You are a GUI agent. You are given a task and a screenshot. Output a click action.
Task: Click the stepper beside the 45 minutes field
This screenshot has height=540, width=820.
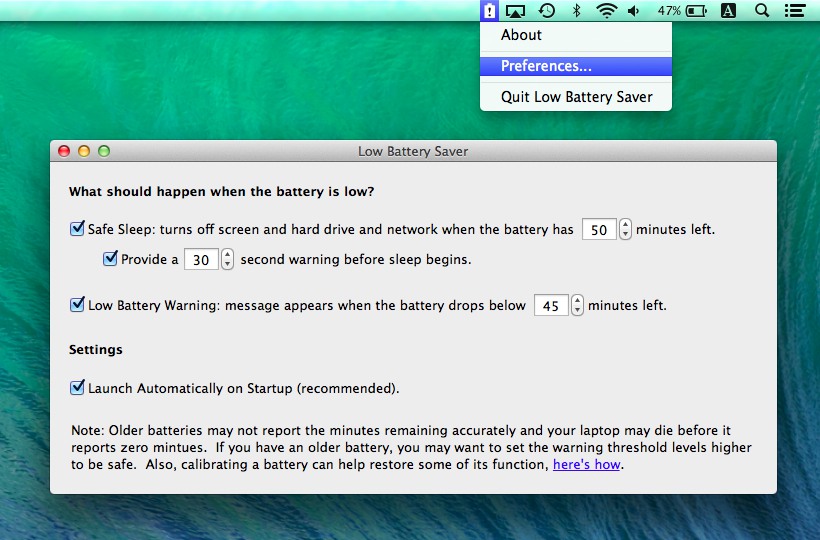click(577, 305)
